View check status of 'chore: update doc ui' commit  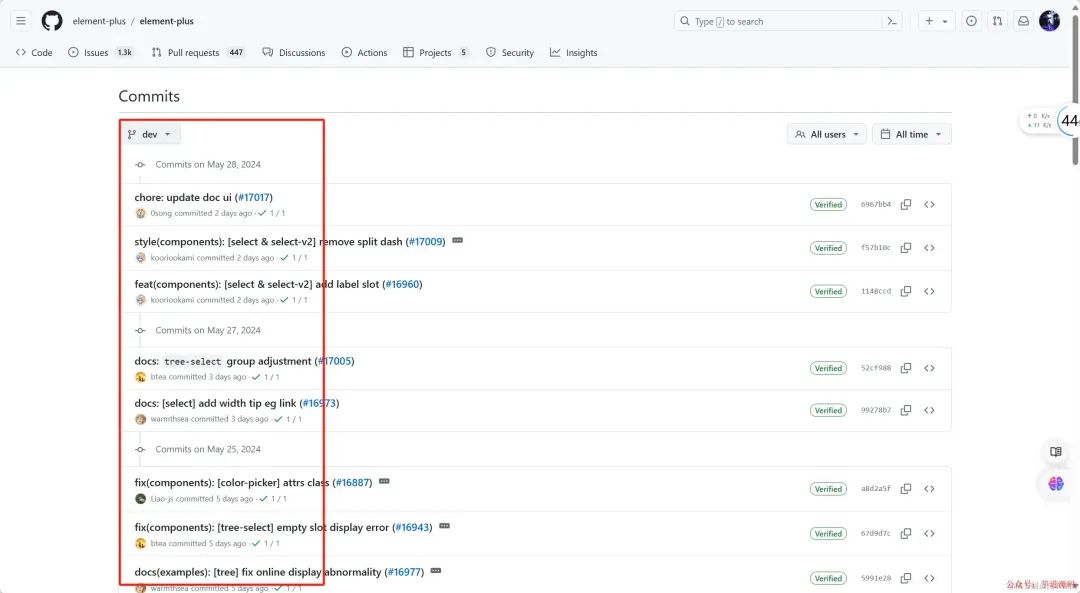pos(271,214)
